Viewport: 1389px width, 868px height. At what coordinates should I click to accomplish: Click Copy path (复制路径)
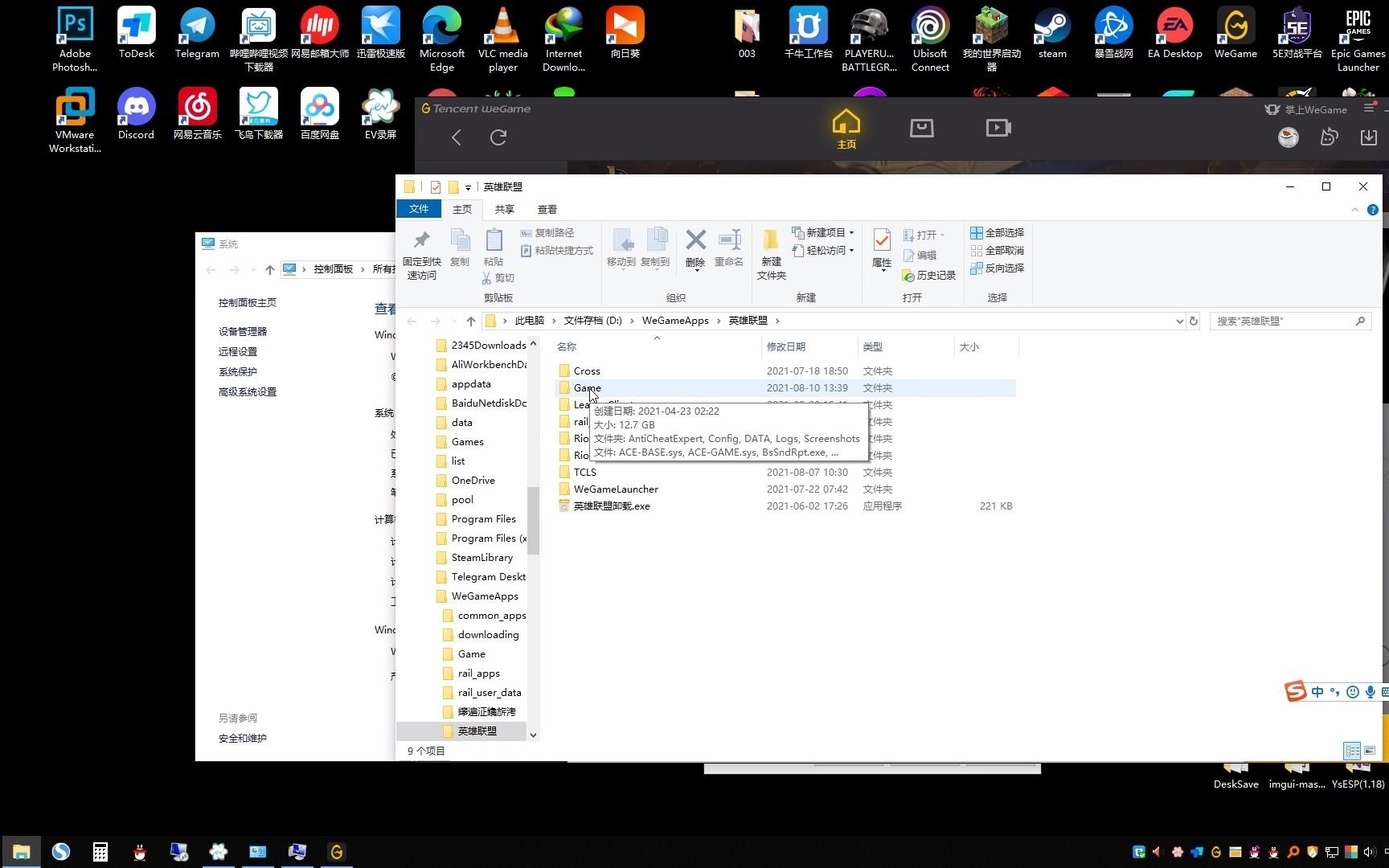[x=547, y=232]
